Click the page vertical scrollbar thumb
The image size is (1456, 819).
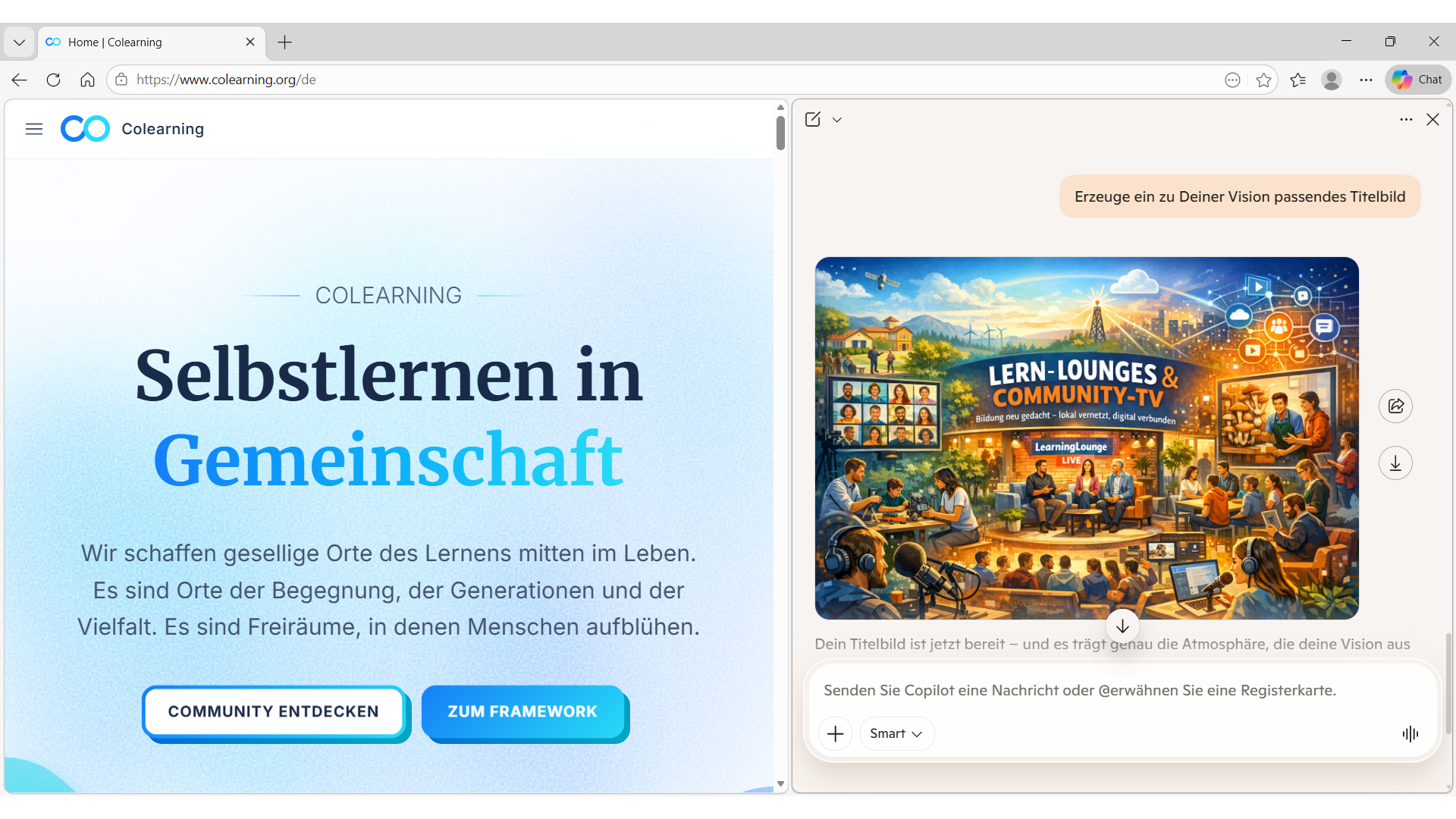[x=780, y=133]
